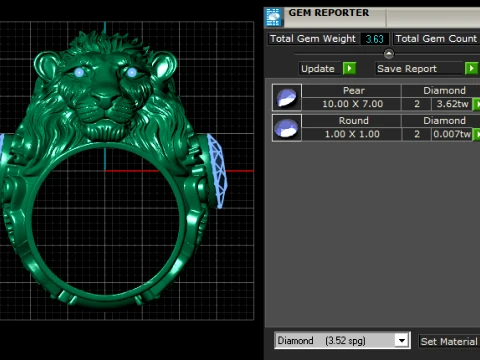
Task: Open the Diamond (3.52 spg) material dropdown
Action: tap(342, 340)
